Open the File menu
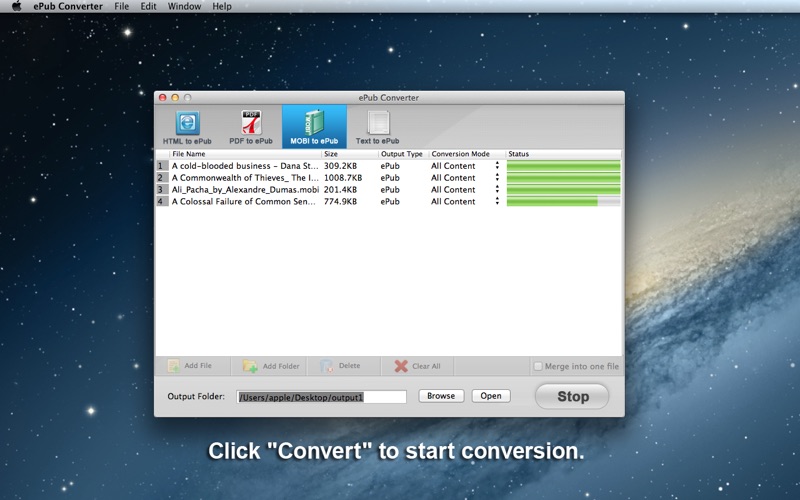 (x=121, y=6)
